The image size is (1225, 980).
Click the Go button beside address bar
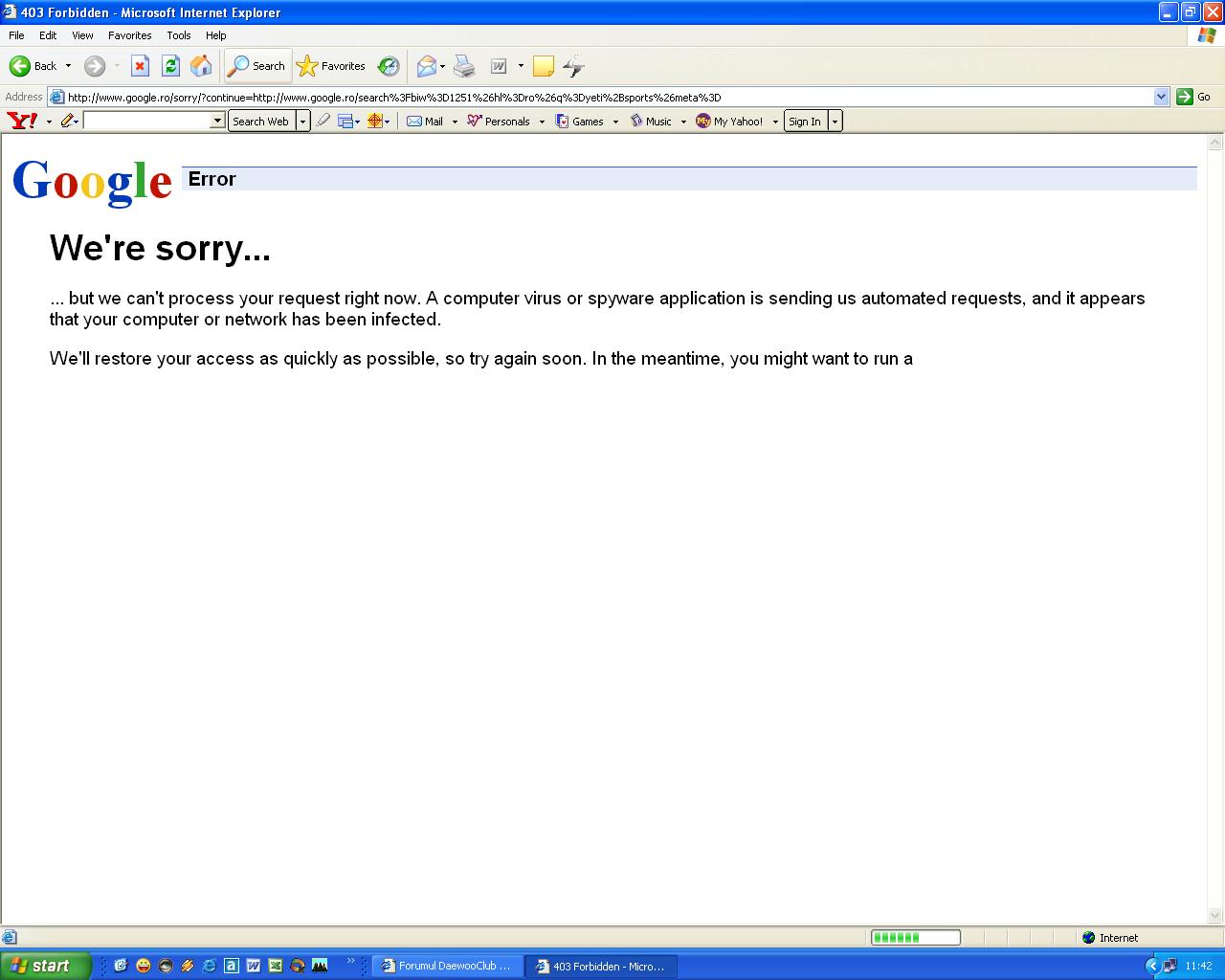(1193, 97)
